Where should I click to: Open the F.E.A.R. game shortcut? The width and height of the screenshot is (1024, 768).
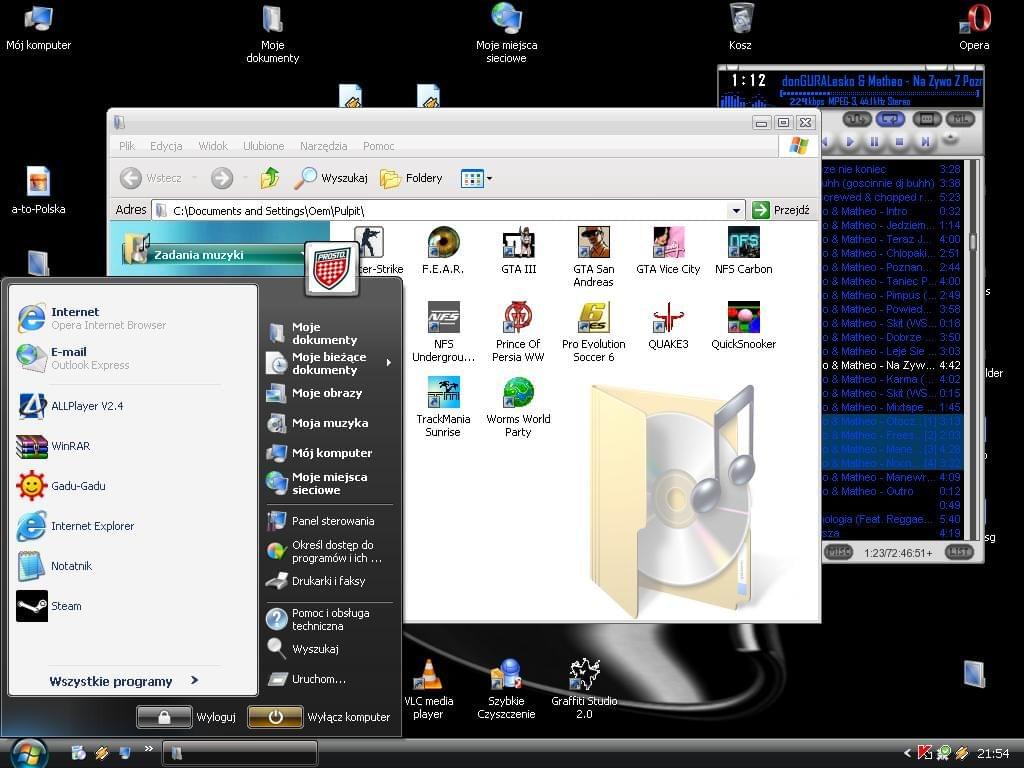point(443,250)
